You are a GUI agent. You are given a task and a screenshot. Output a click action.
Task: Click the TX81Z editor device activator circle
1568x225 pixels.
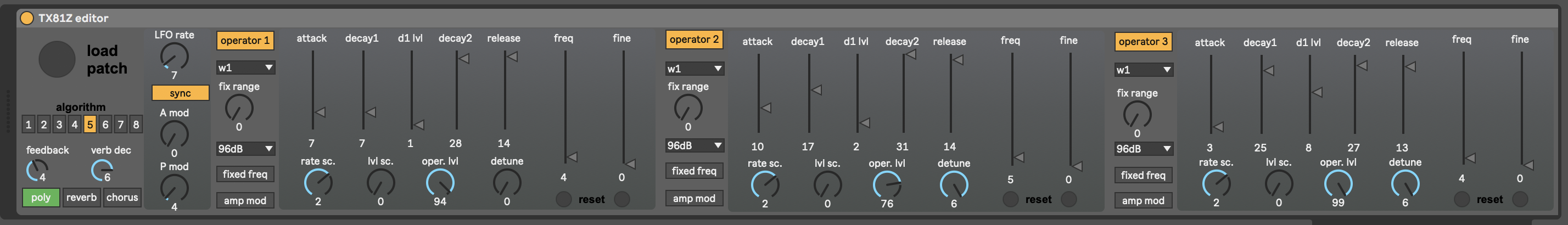(x=27, y=18)
